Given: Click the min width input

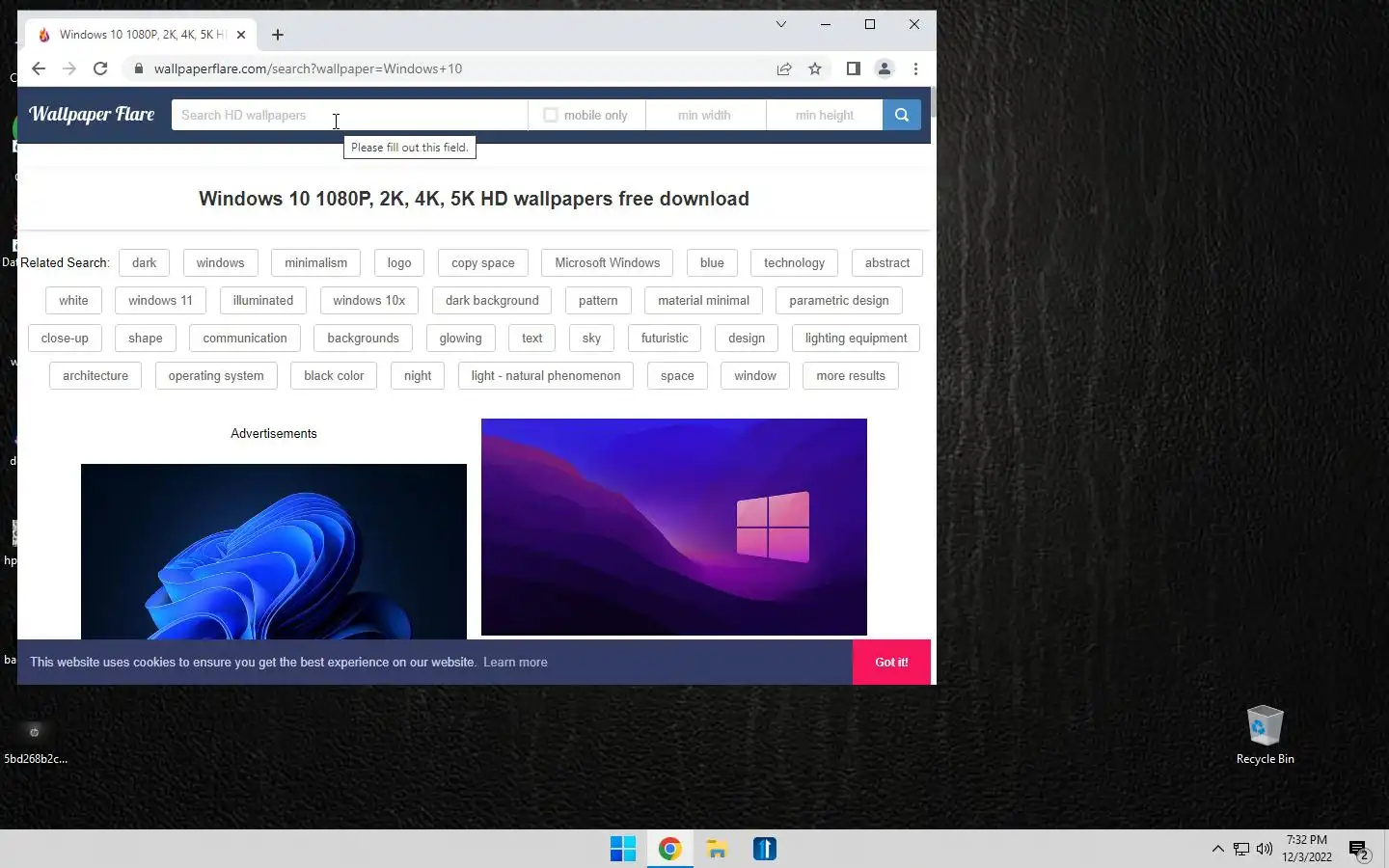Looking at the screenshot, I should (706, 115).
